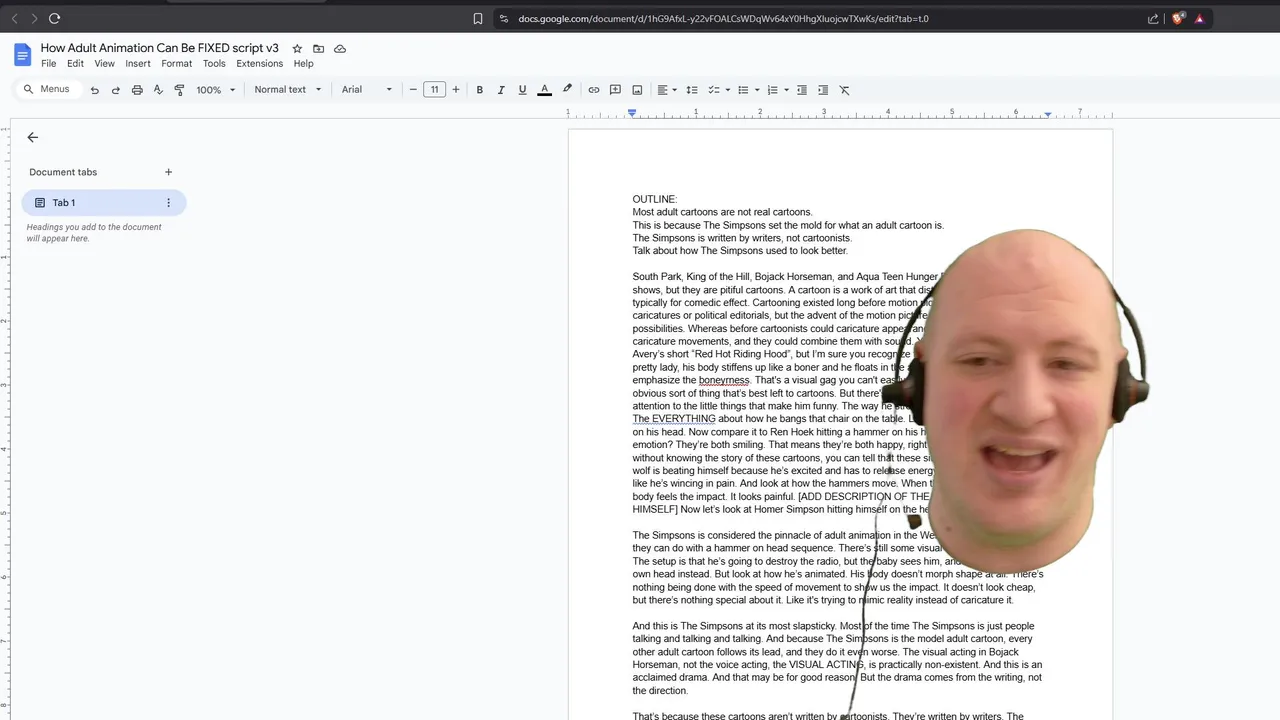Open the Tools menu
Image resolution: width=1280 pixels, height=720 pixels.
tap(214, 63)
